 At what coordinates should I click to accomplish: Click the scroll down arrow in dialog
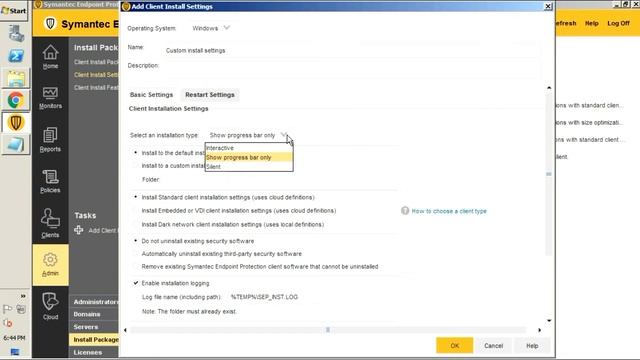(x=549, y=320)
